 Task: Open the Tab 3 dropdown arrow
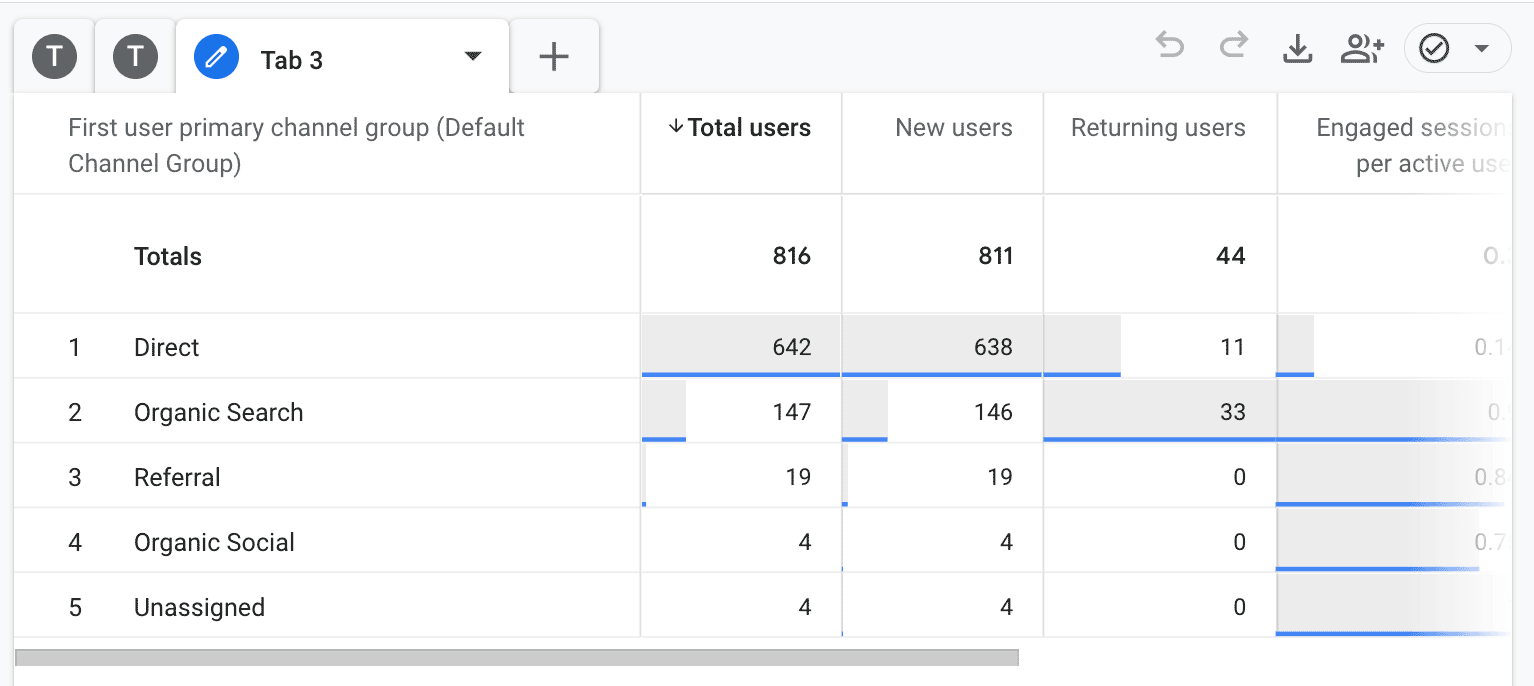click(473, 57)
